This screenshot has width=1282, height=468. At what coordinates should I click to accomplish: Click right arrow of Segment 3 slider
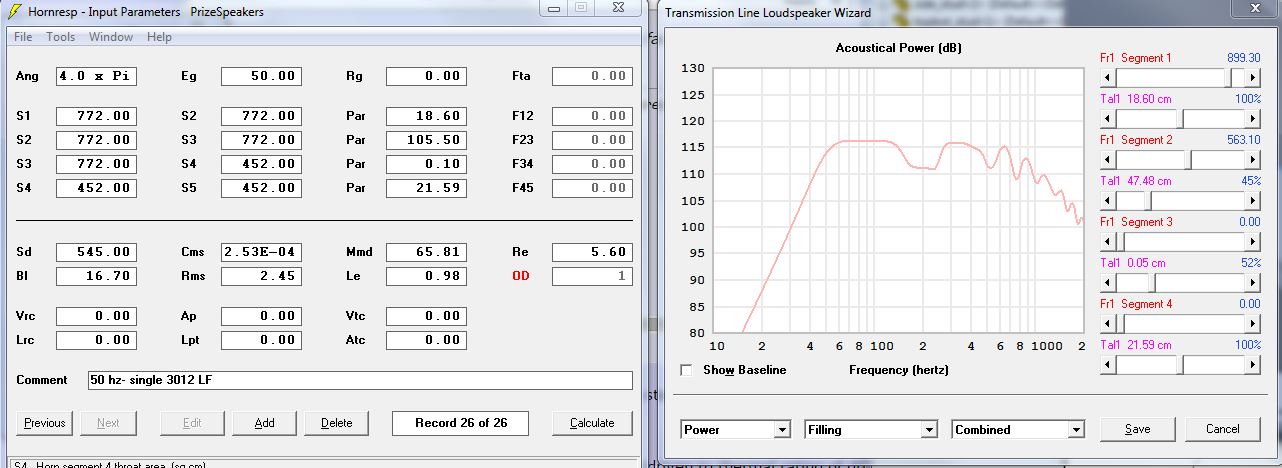click(1252, 241)
